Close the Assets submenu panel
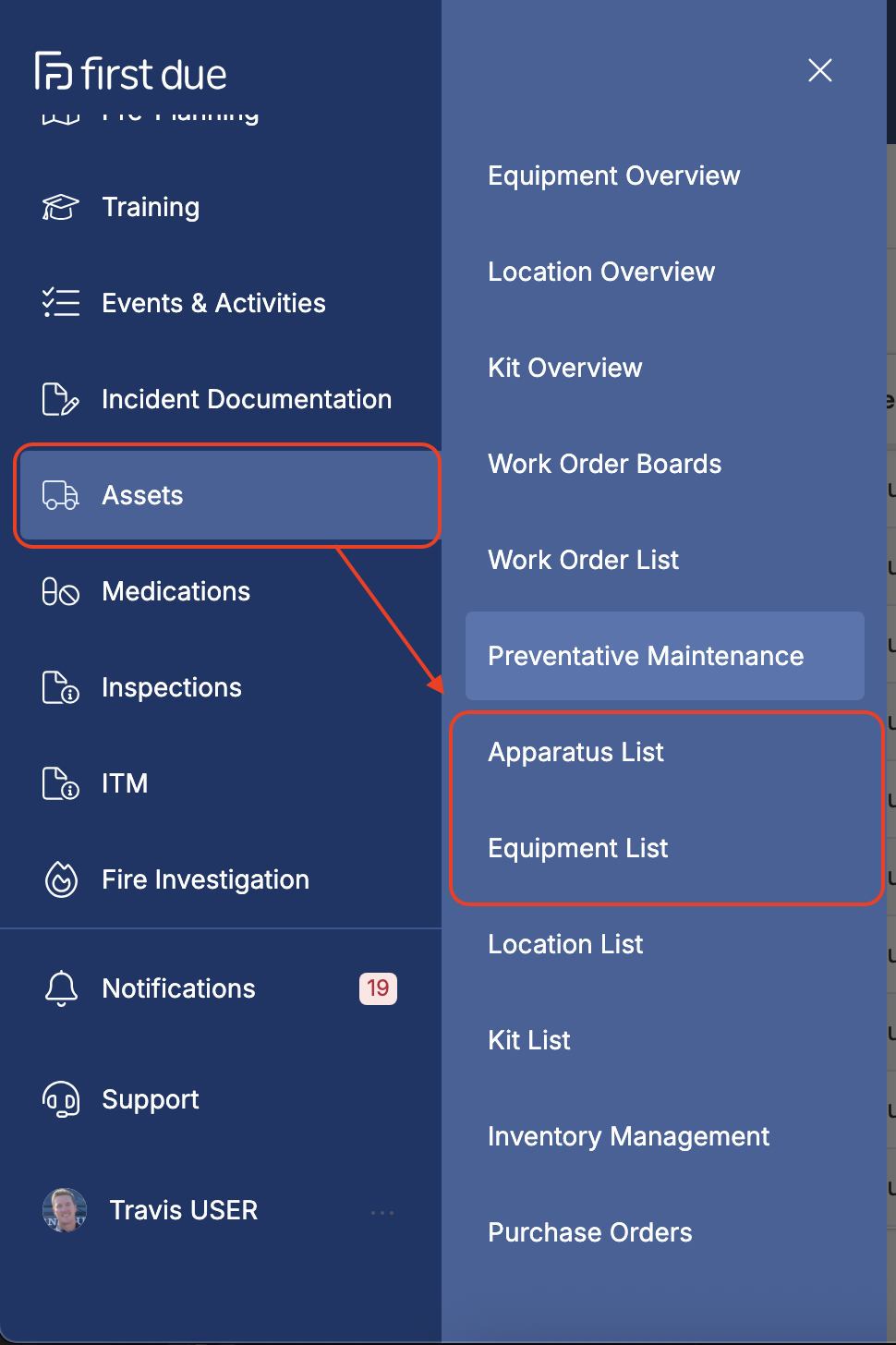This screenshot has width=896, height=1345. tap(819, 70)
